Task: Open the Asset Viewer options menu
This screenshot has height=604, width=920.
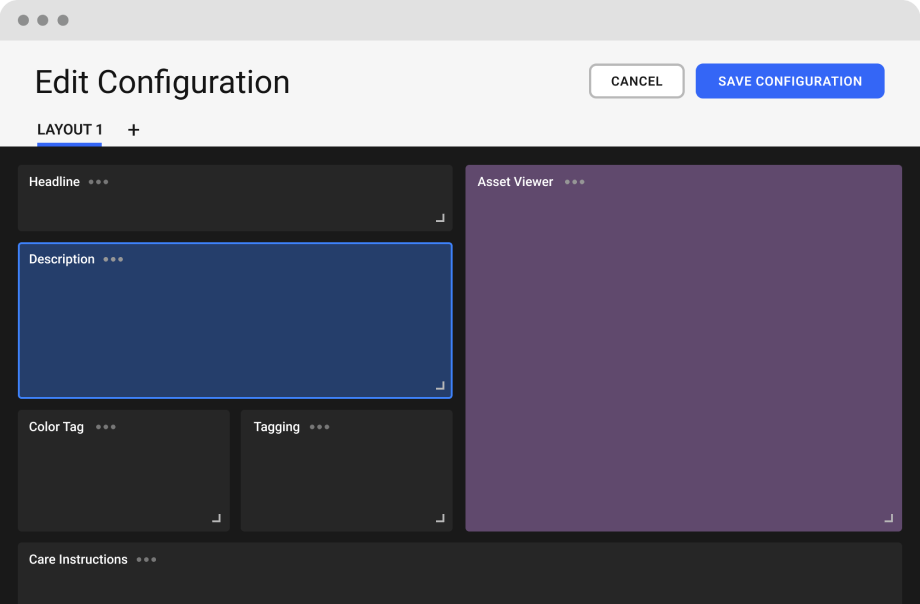Action: coord(575,182)
